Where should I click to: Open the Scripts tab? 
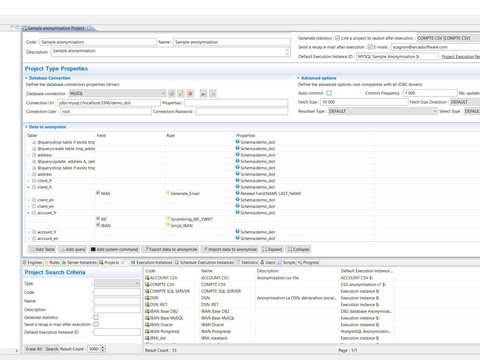(287, 262)
